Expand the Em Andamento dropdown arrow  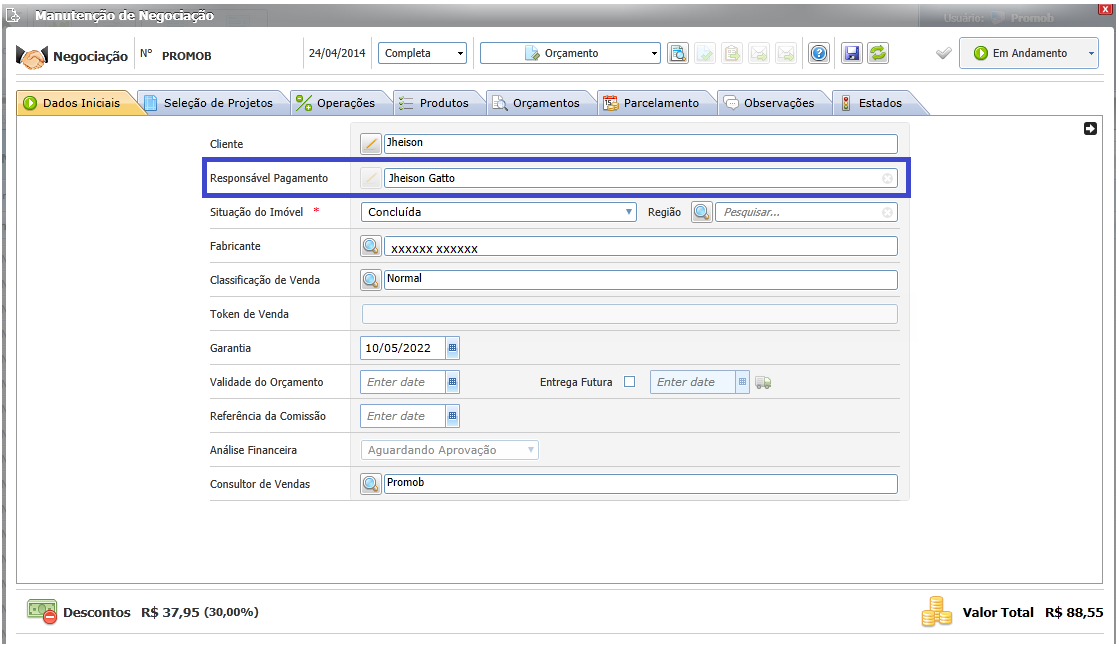1090,54
